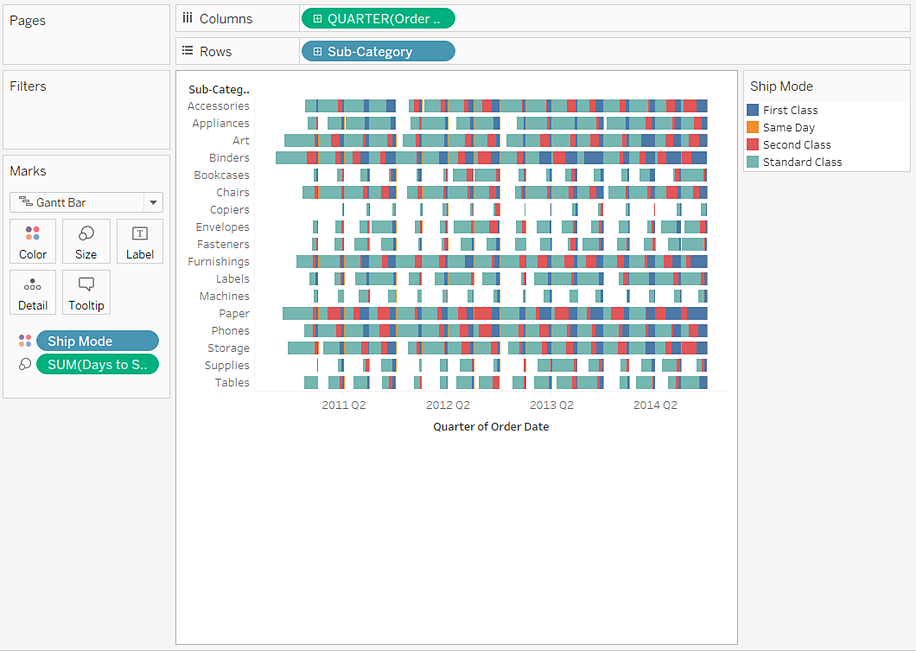Click size icon beside SUM(Days to S.. pill

(x=24, y=365)
